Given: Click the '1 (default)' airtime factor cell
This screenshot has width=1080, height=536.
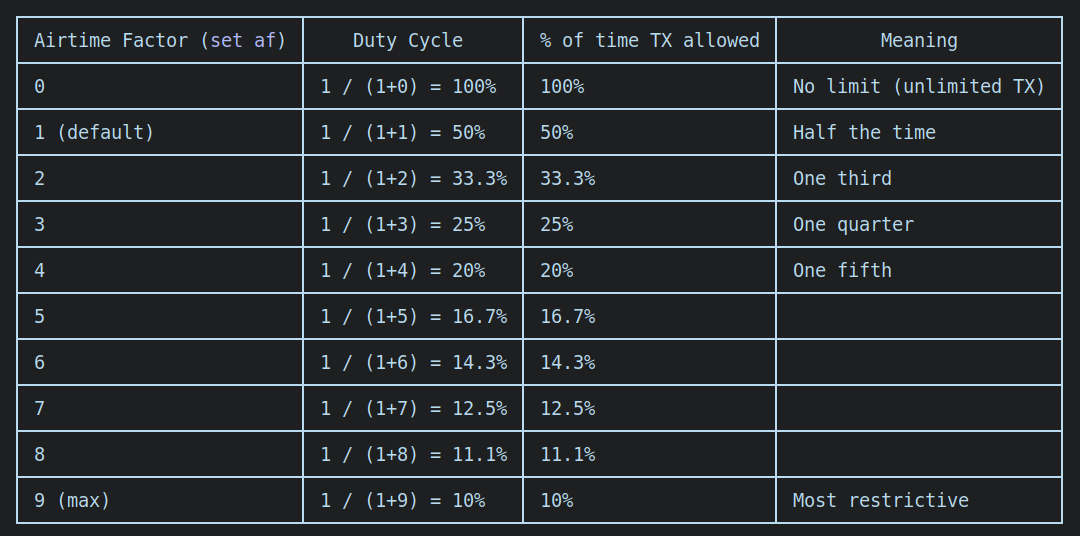Looking at the screenshot, I should 94,133.
